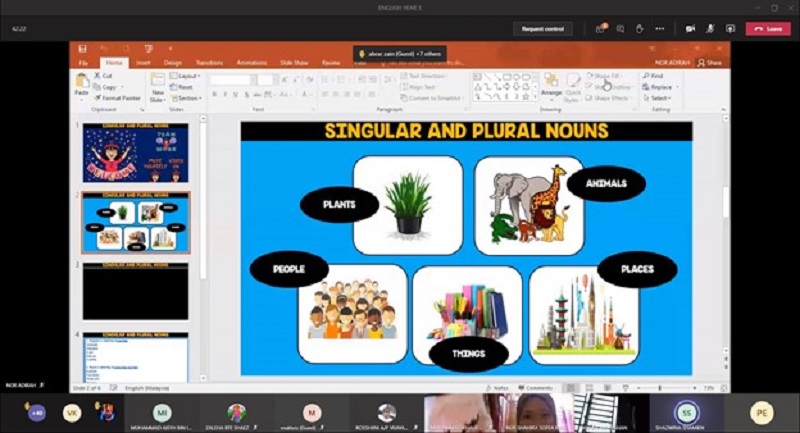Open the Animations tab

(252, 63)
